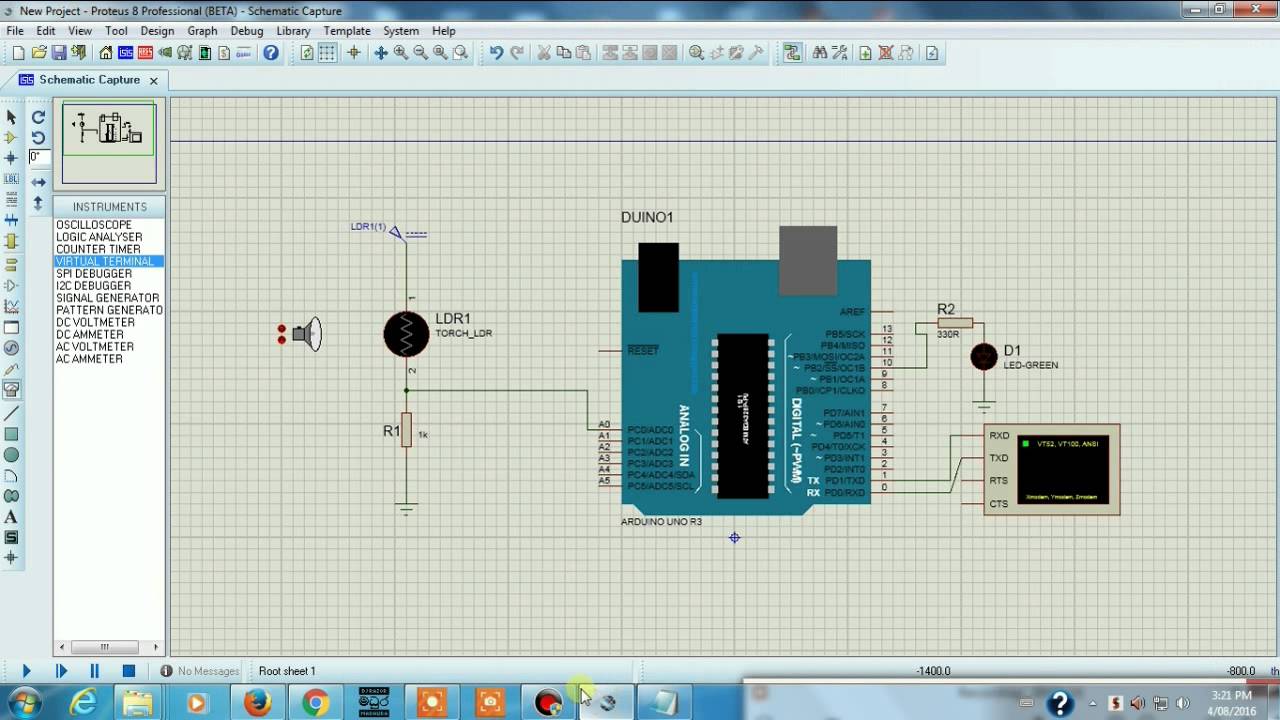Select Component mode in left toolbar
The image size is (1280, 720).
(x=12, y=138)
